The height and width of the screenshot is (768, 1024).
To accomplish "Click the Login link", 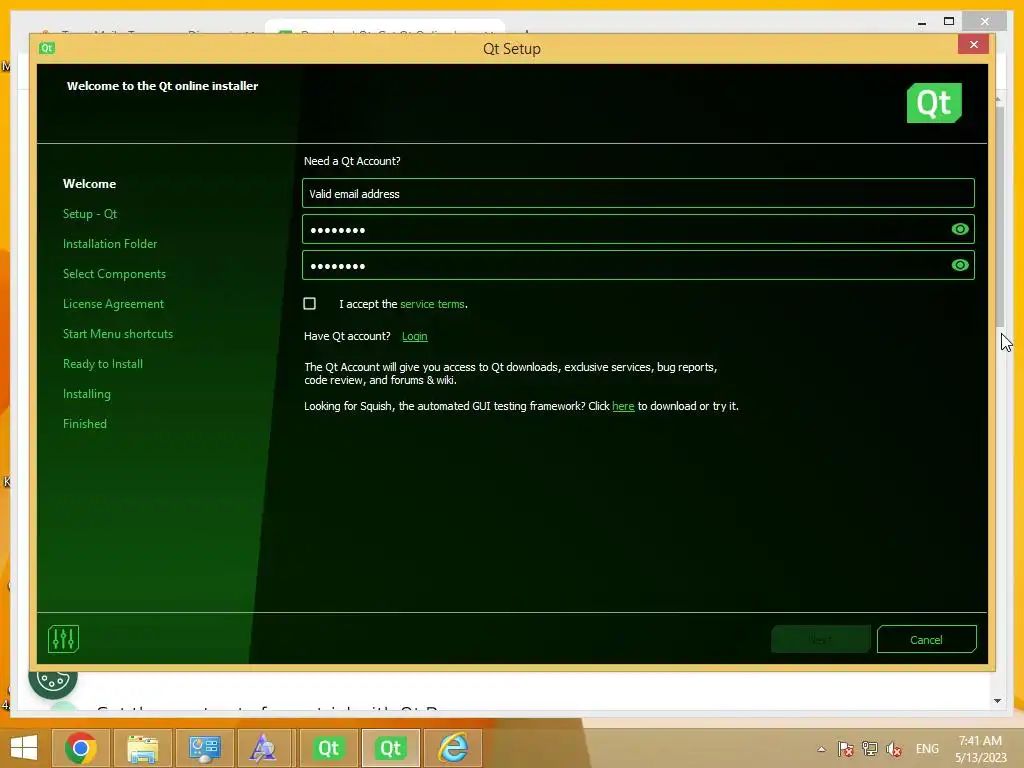I will (415, 336).
